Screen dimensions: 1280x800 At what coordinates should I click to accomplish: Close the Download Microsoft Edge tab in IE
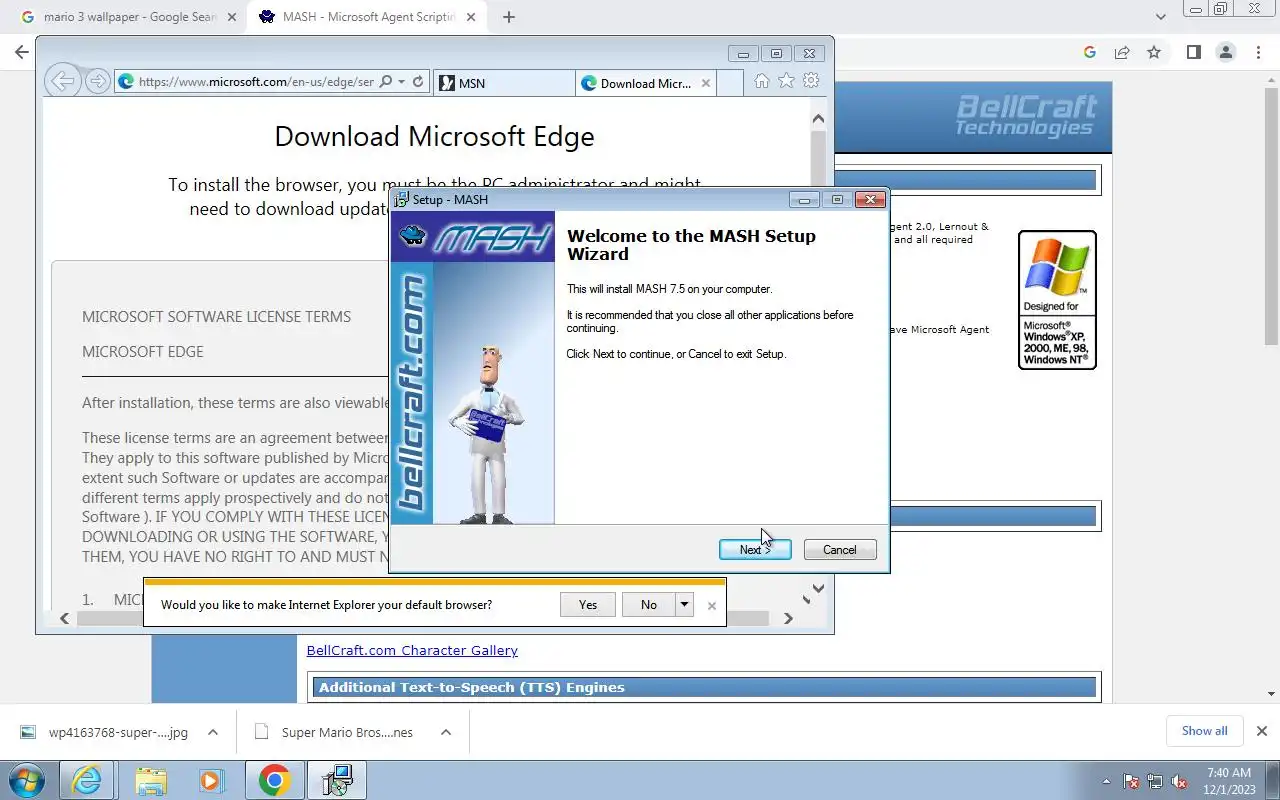tap(706, 83)
